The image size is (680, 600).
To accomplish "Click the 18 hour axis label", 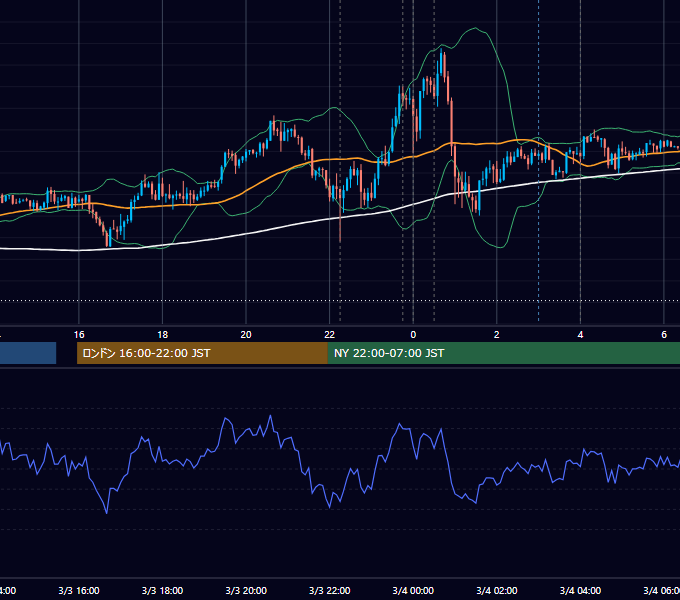I will point(163,335).
